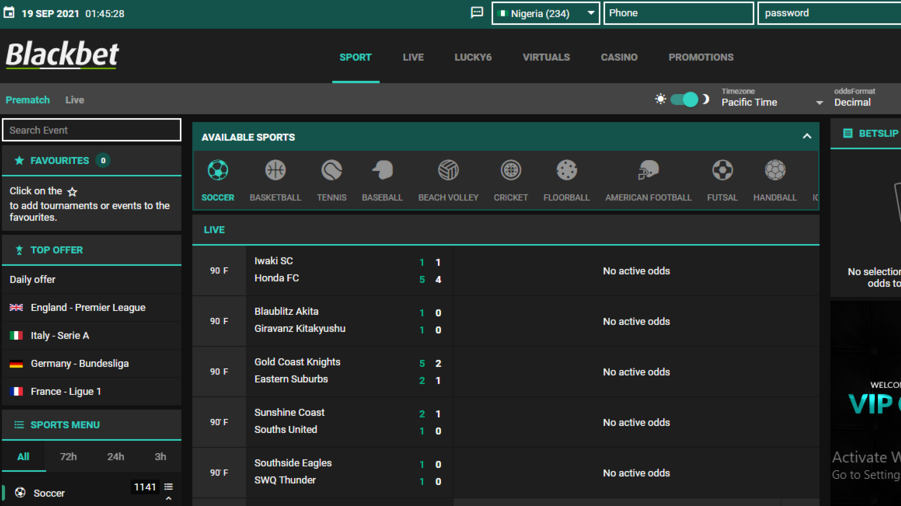901x506 pixels.
Task: Select the Beach Volley sport icon
Action: coord(448,171)
